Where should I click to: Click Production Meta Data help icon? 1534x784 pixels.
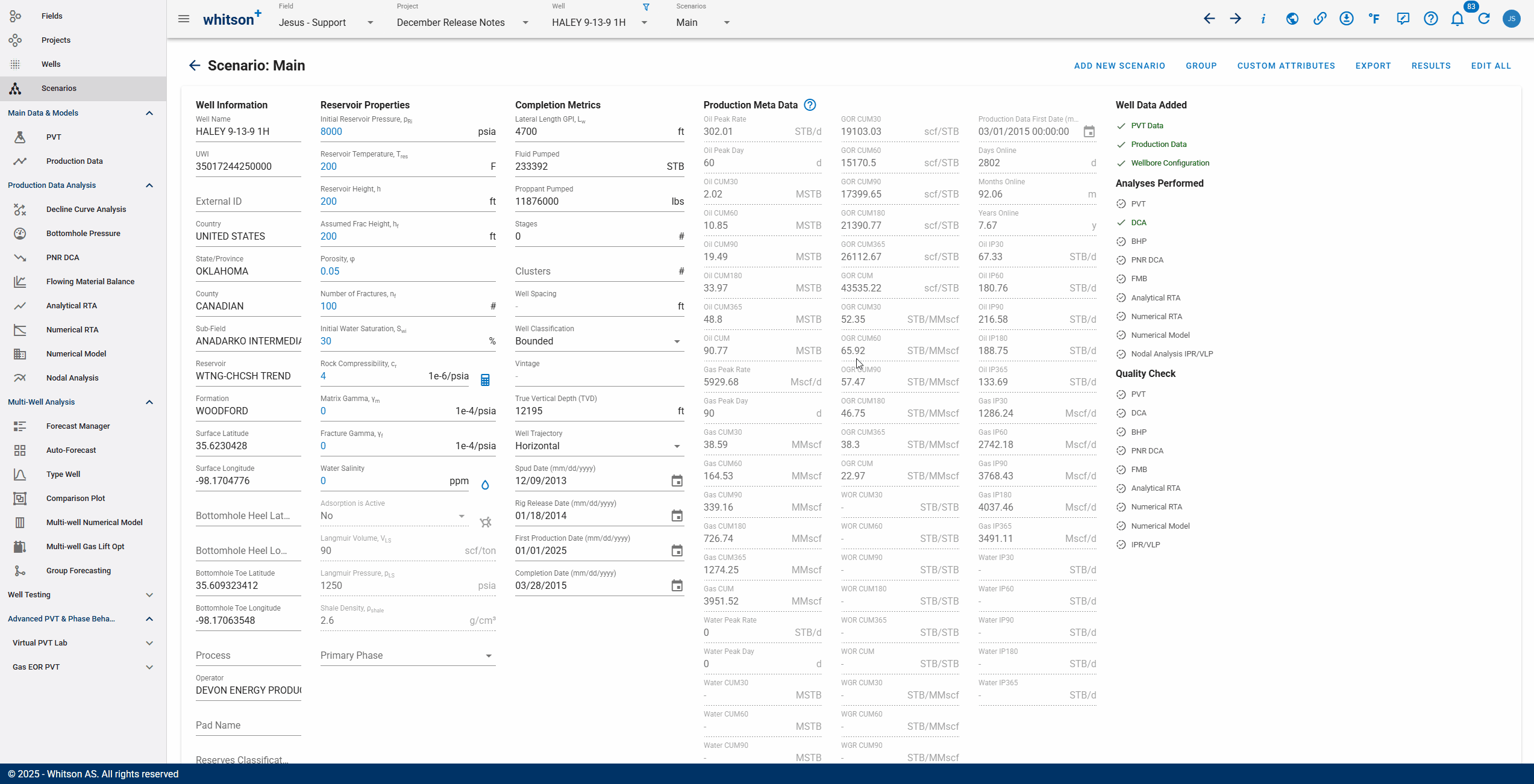click(x=810, y=105)
